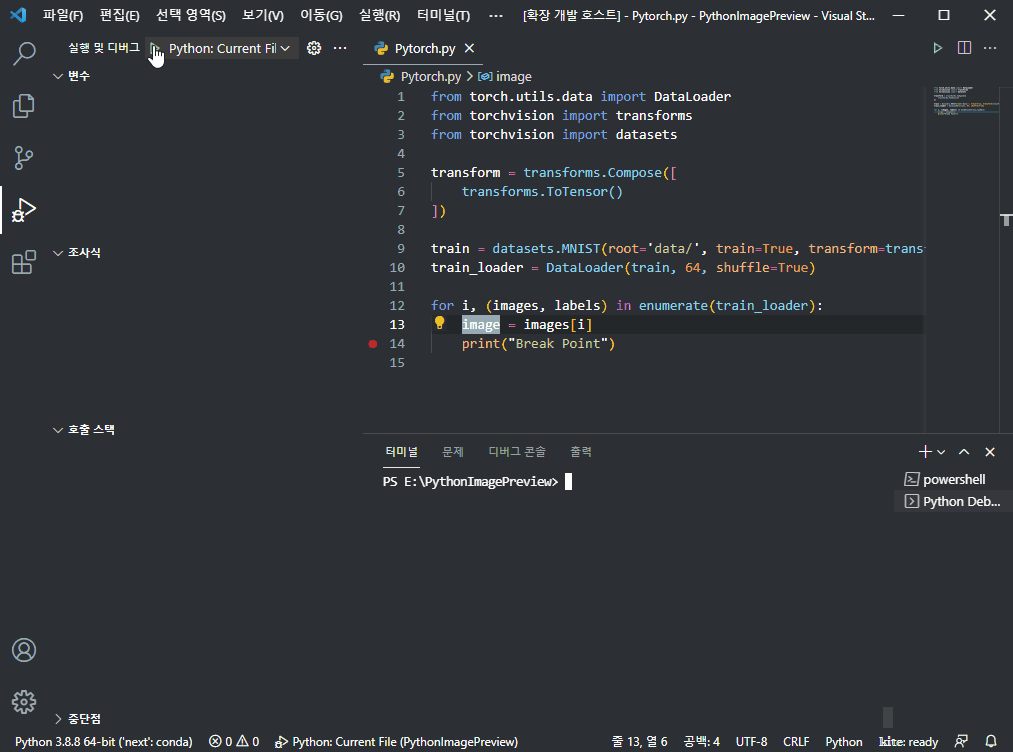Open the Manage gear in activity bar
Viewport: 1013px width, 752px height.
[24, 702]
